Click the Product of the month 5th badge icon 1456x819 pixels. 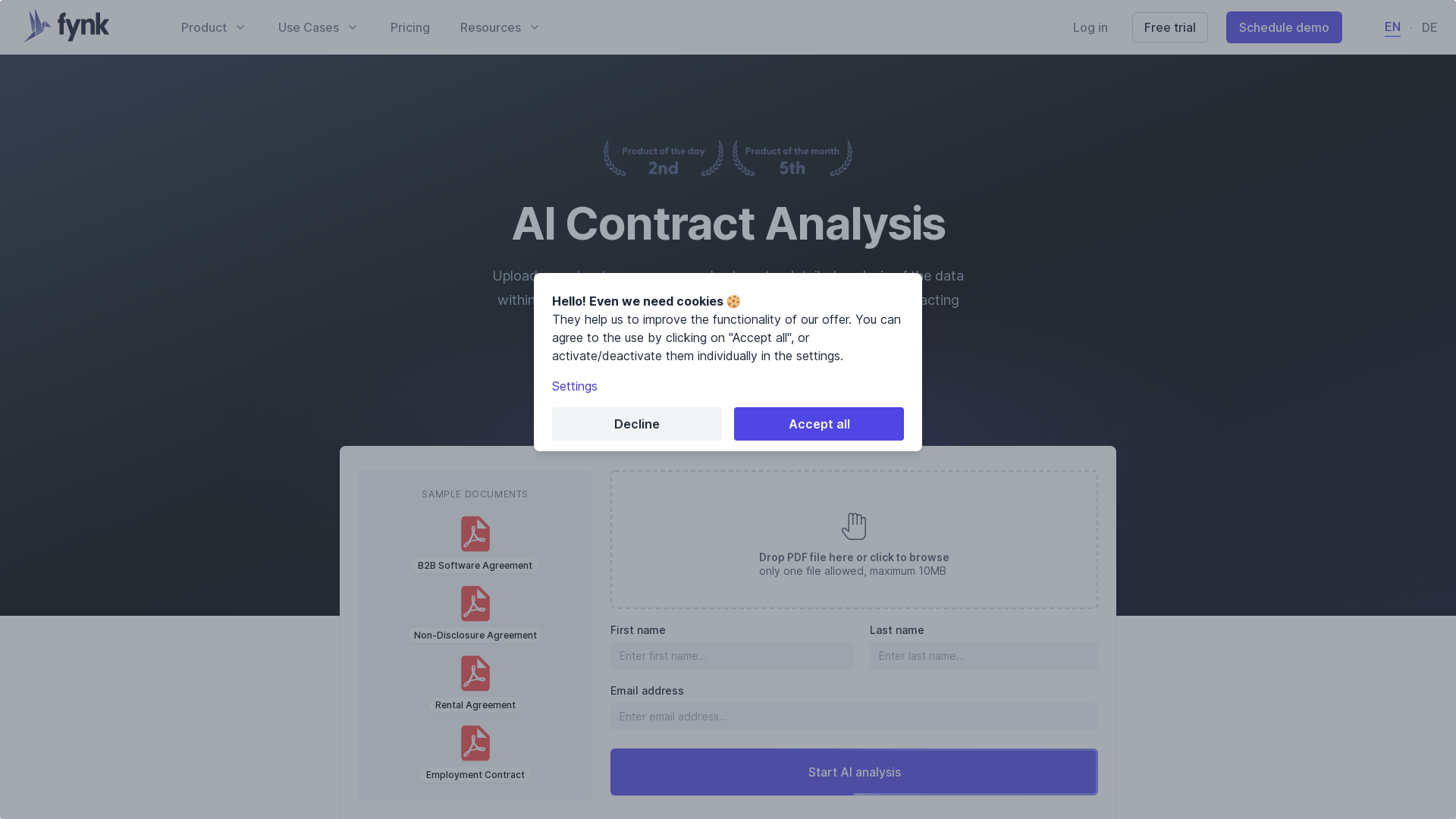pyautogui.click(x=791, y=158)
